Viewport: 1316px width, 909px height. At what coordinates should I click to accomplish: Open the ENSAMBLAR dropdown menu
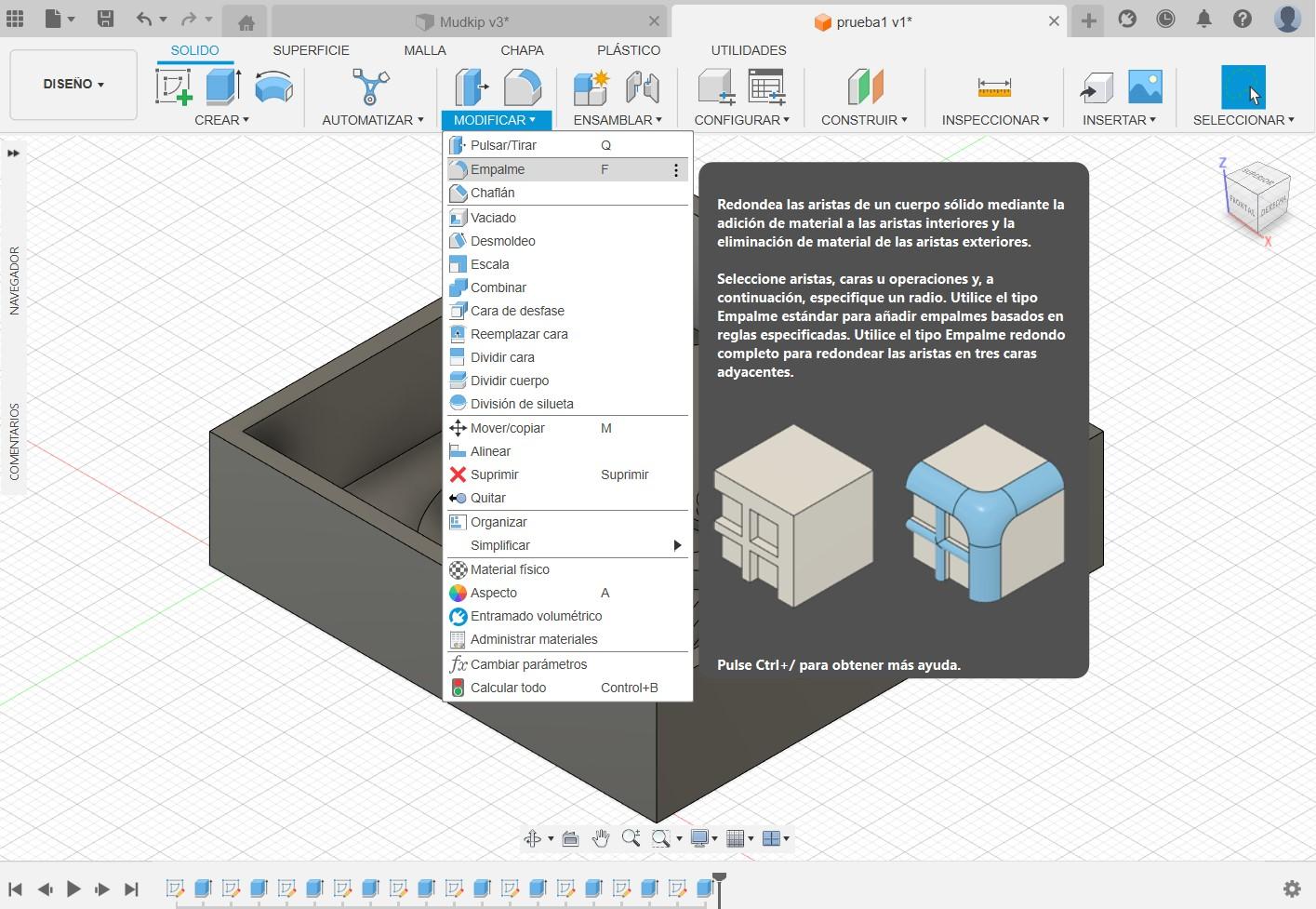click(618, 120)
